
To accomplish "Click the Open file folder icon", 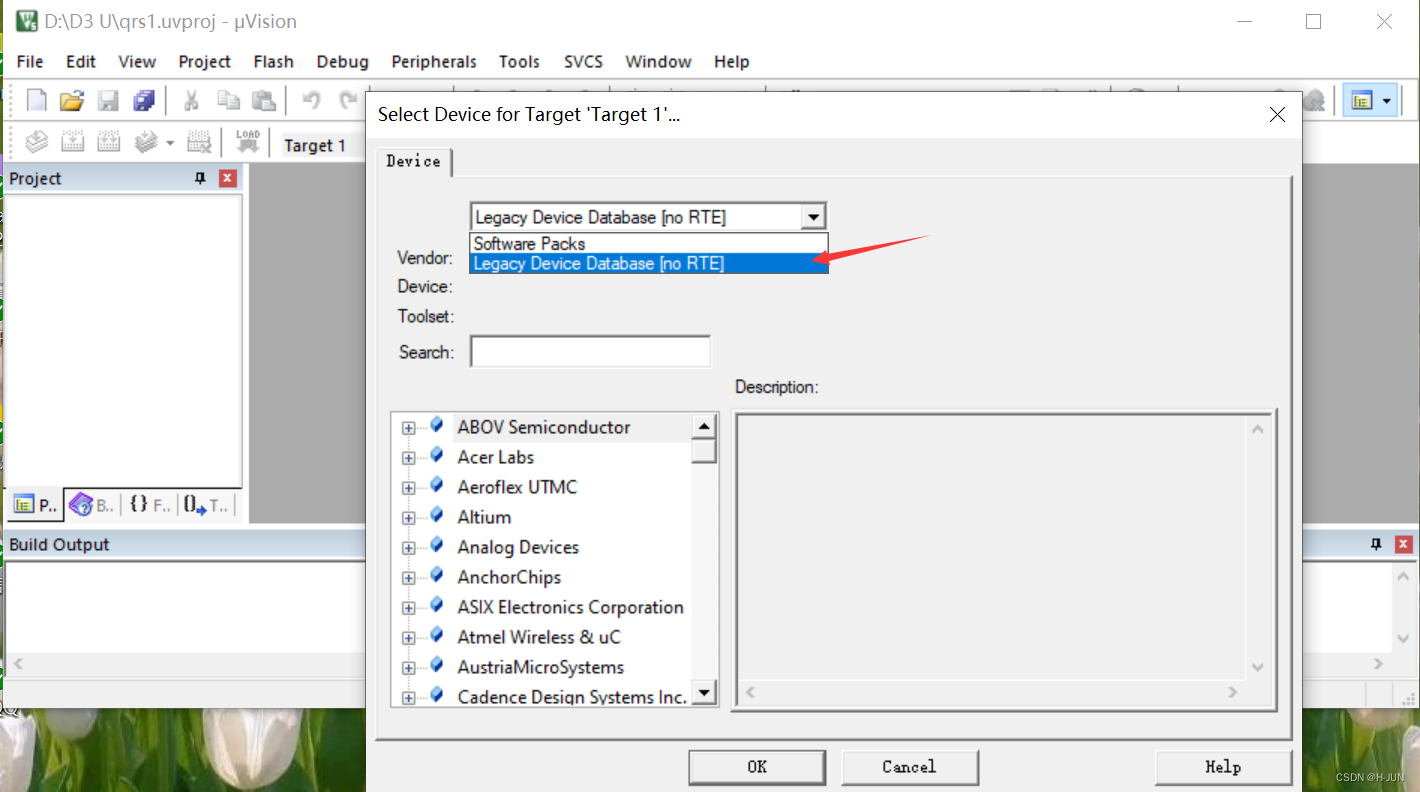I will tap(72, 100).
